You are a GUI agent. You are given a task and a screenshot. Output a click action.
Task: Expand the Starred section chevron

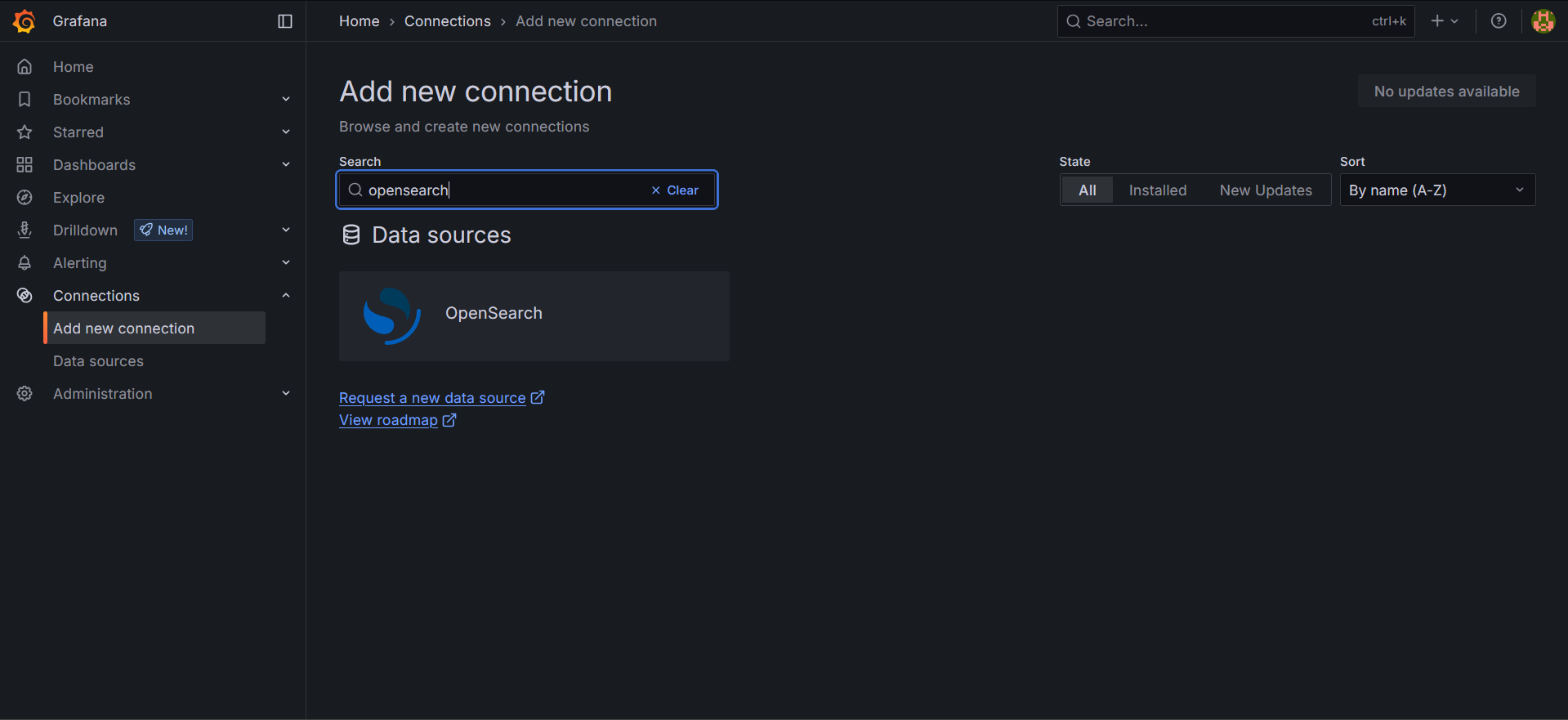(286, 132)
